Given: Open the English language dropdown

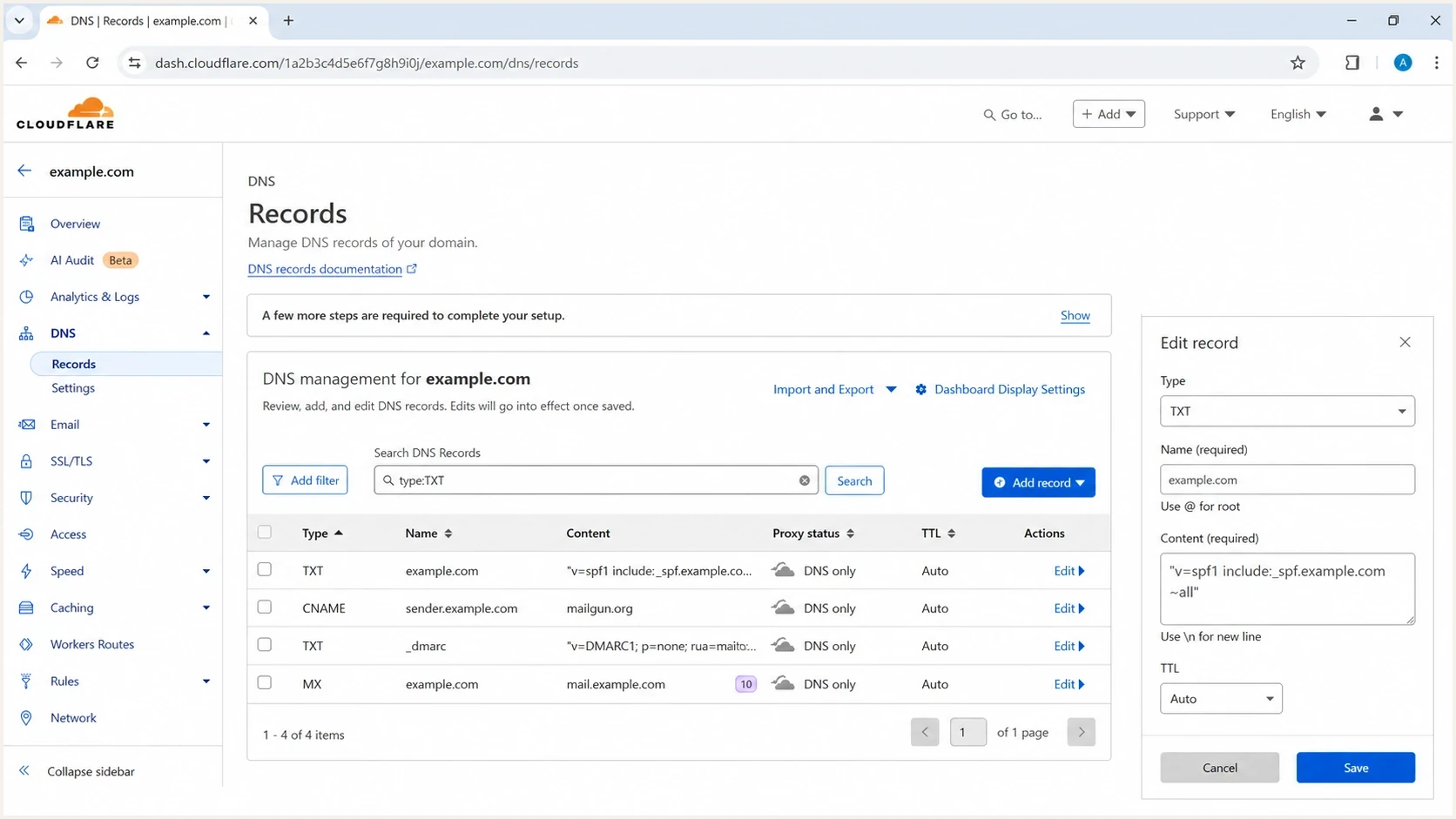Looking at the screenshot, I should [x=1298, y=114].
